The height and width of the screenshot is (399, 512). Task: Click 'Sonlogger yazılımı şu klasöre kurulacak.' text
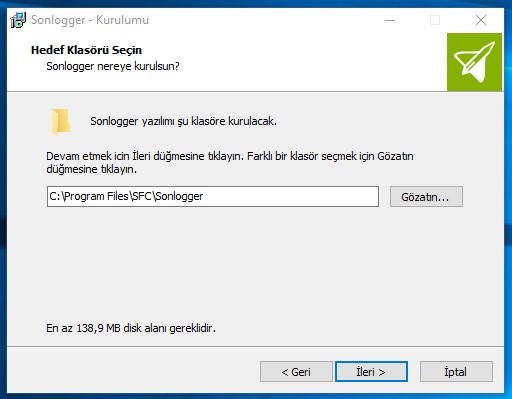point(183,121)
